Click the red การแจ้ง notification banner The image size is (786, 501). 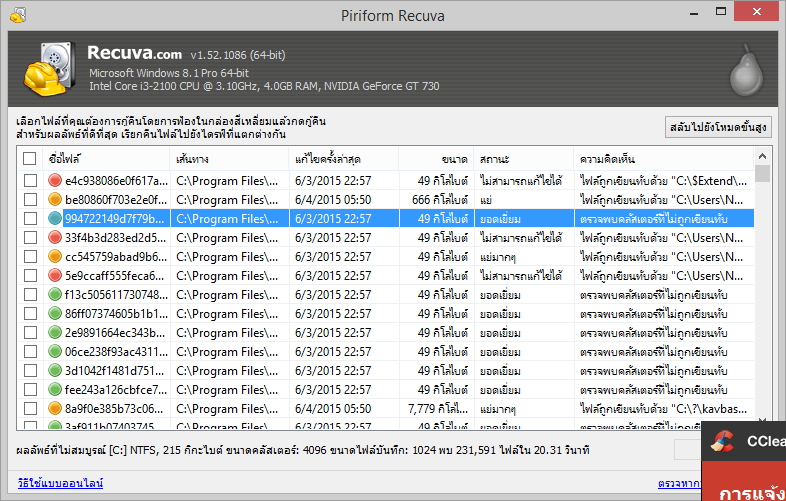point(743,481)
